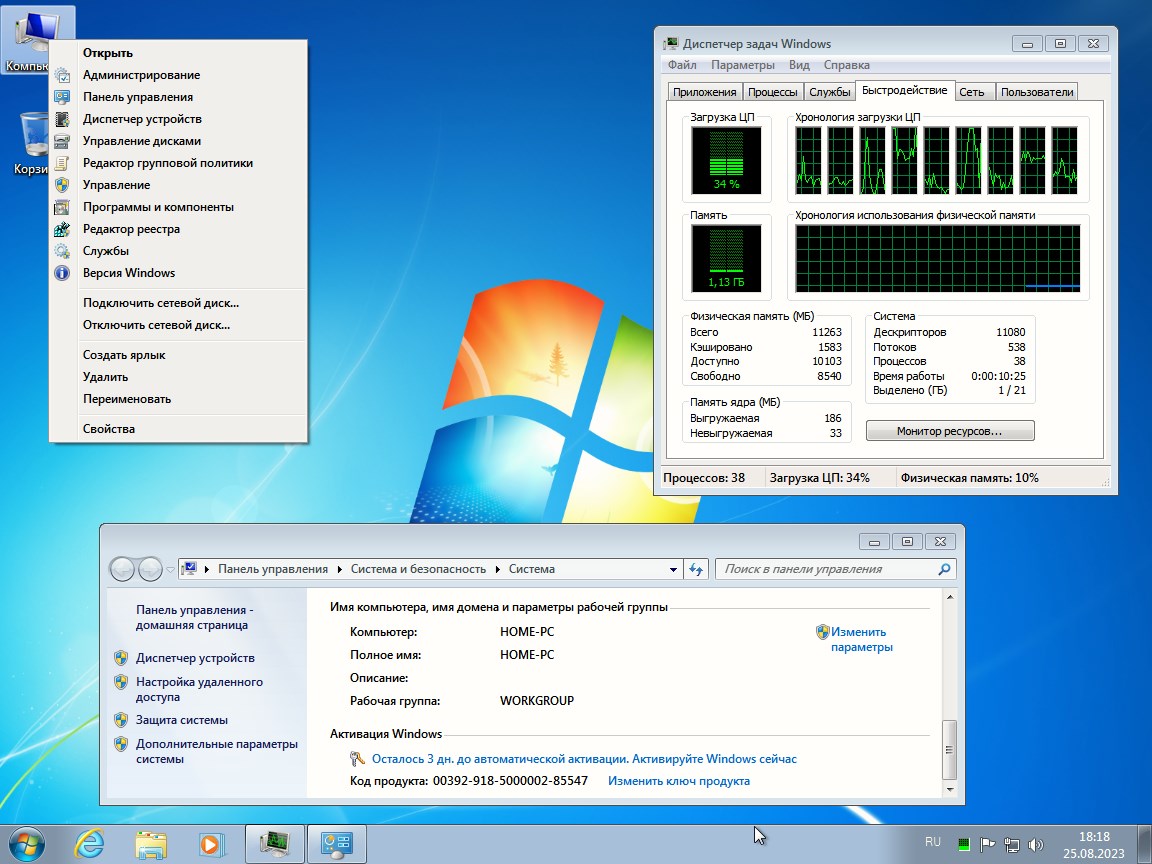Click the Панель управления icon in context menu
Viewport: 1152px width, 864px height.
[62, 97]
